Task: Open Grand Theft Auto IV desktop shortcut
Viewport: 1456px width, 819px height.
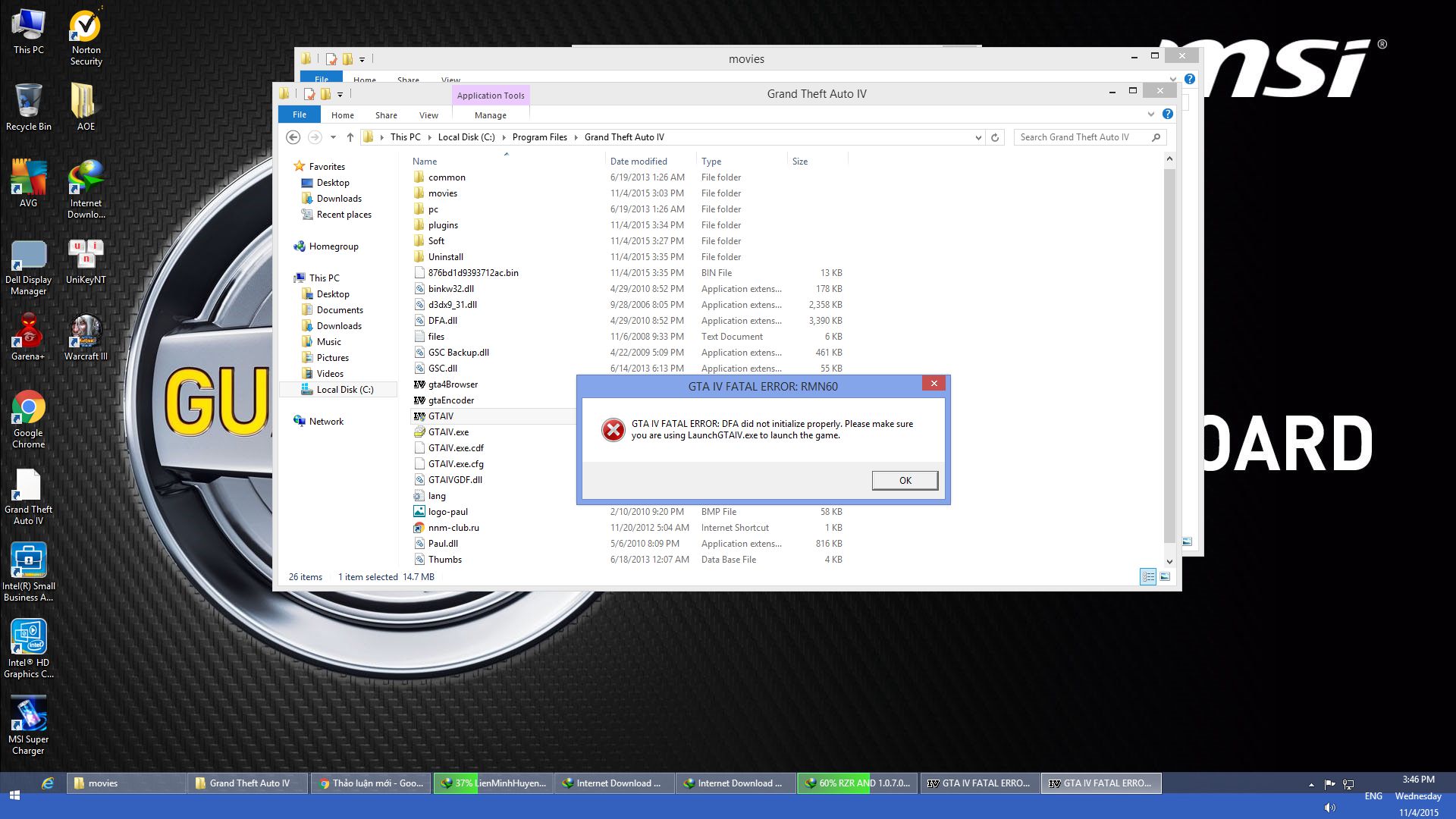Action: click(29, 497)
